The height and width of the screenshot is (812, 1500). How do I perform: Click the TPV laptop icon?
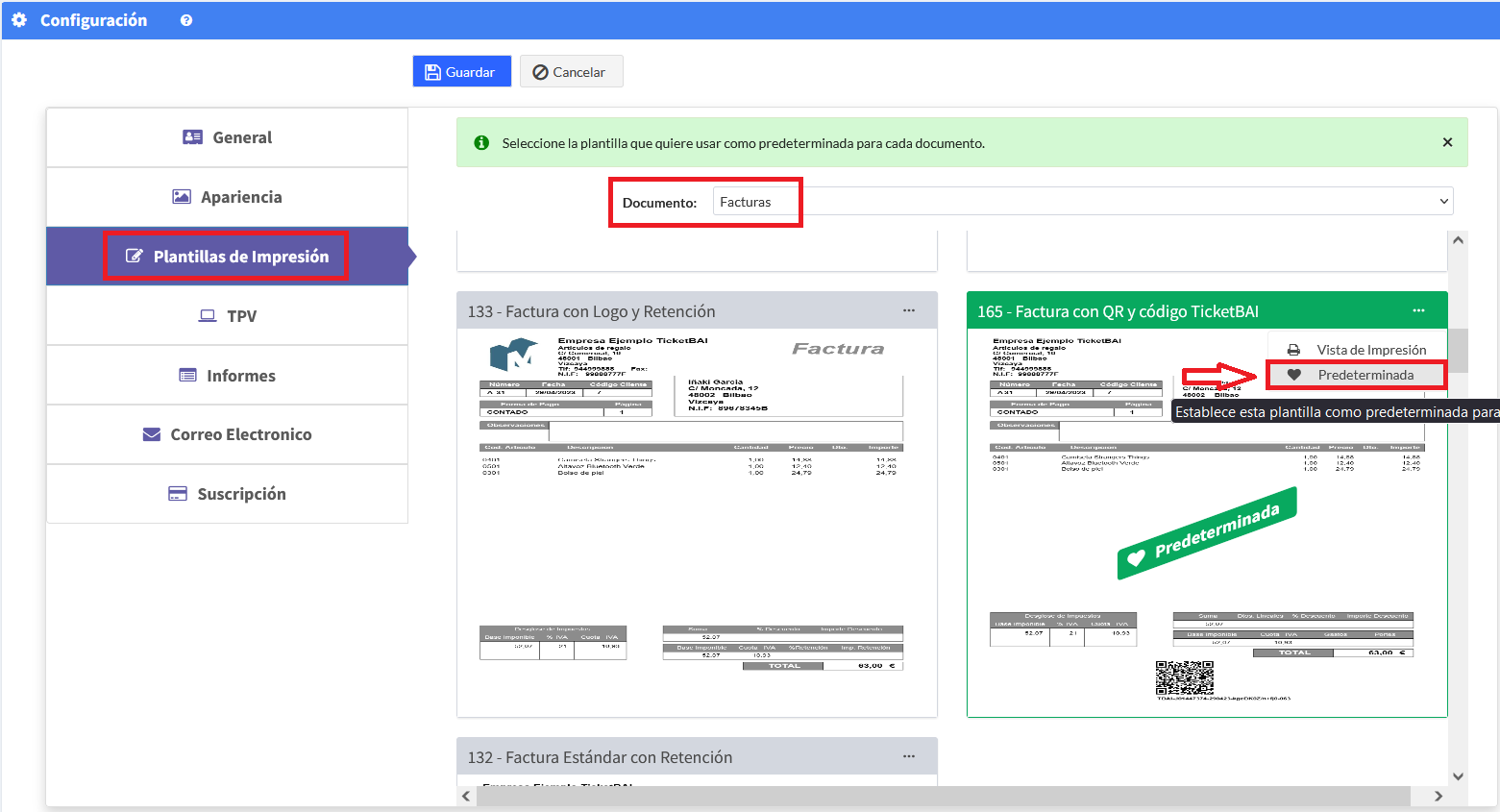(208, 316)
